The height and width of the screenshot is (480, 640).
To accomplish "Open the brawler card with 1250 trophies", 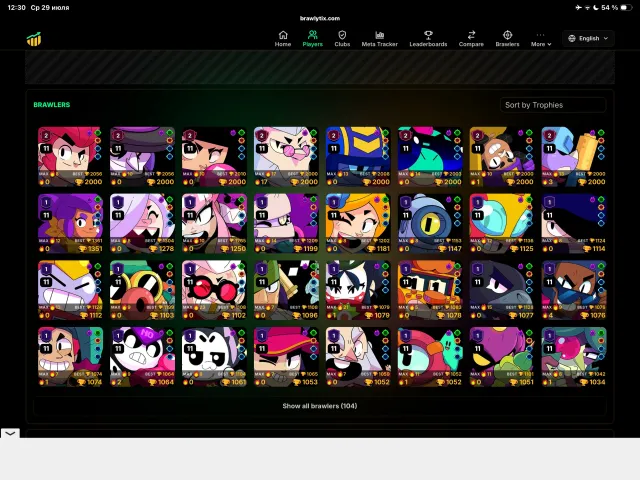I will tap(214, 223).
